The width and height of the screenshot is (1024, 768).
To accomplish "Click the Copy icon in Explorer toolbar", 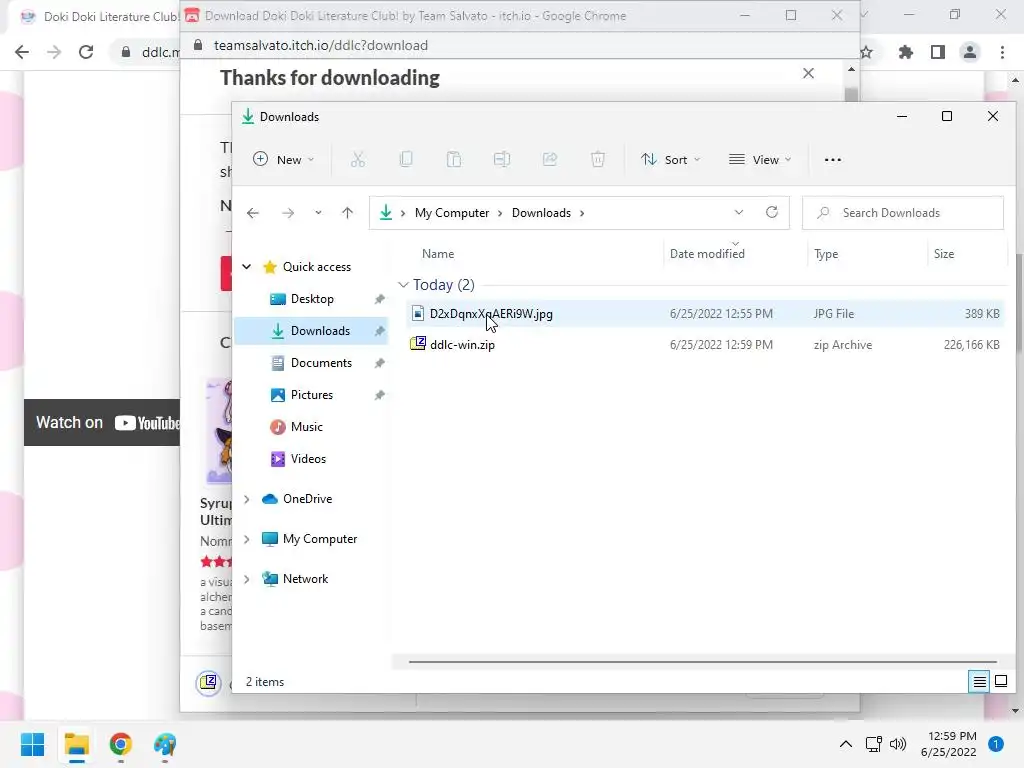I will coord(406,159).
